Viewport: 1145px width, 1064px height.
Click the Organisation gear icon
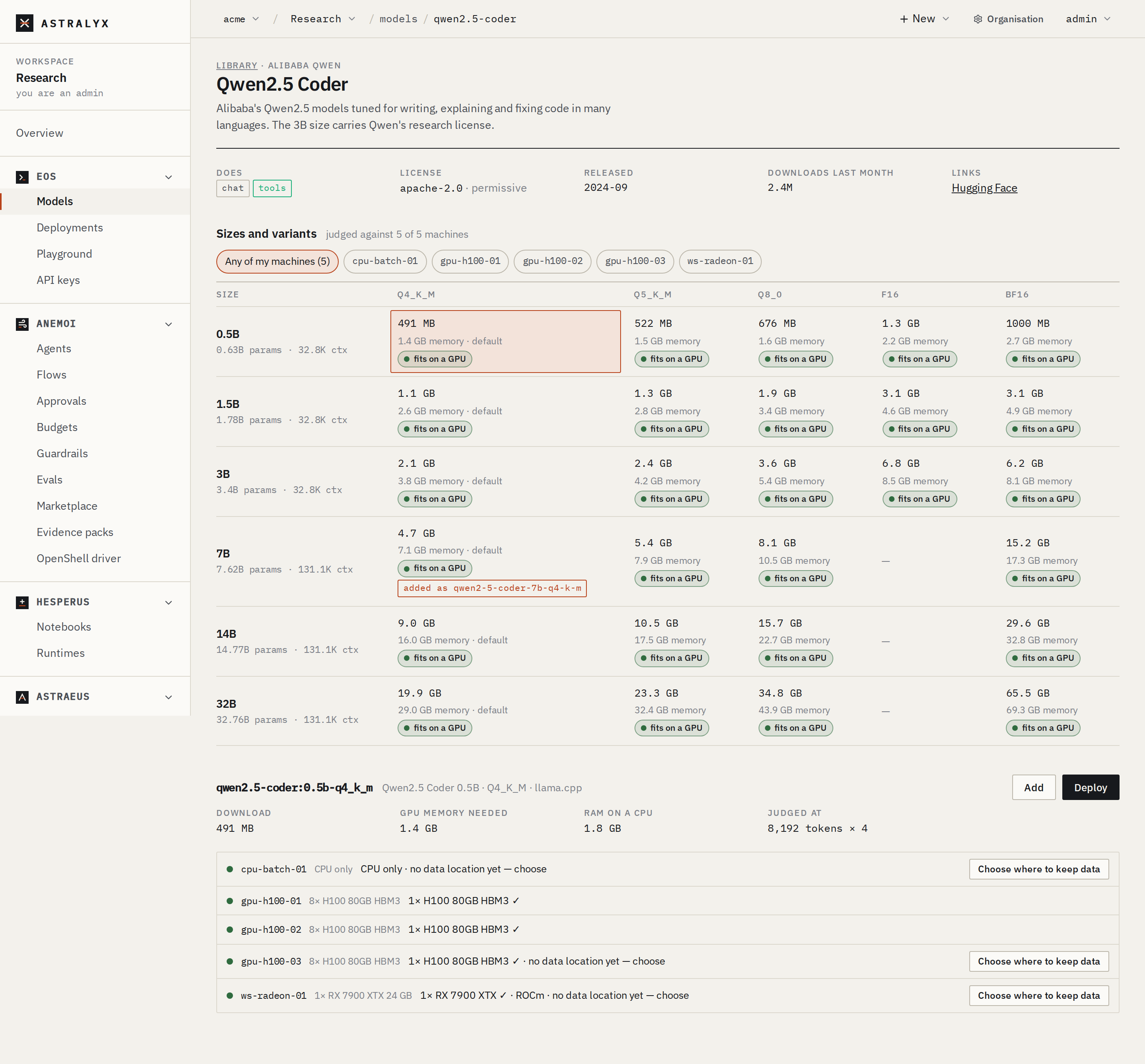coord(978,19)
